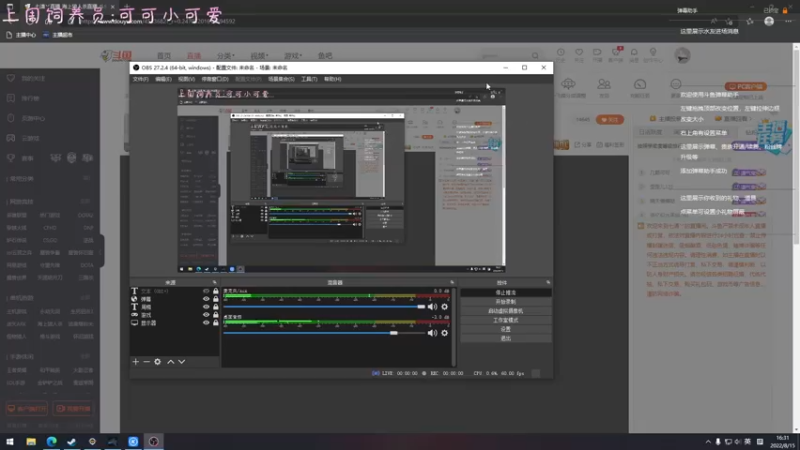
Task: Open the Douyu user avatar
Action: point(682,55)
